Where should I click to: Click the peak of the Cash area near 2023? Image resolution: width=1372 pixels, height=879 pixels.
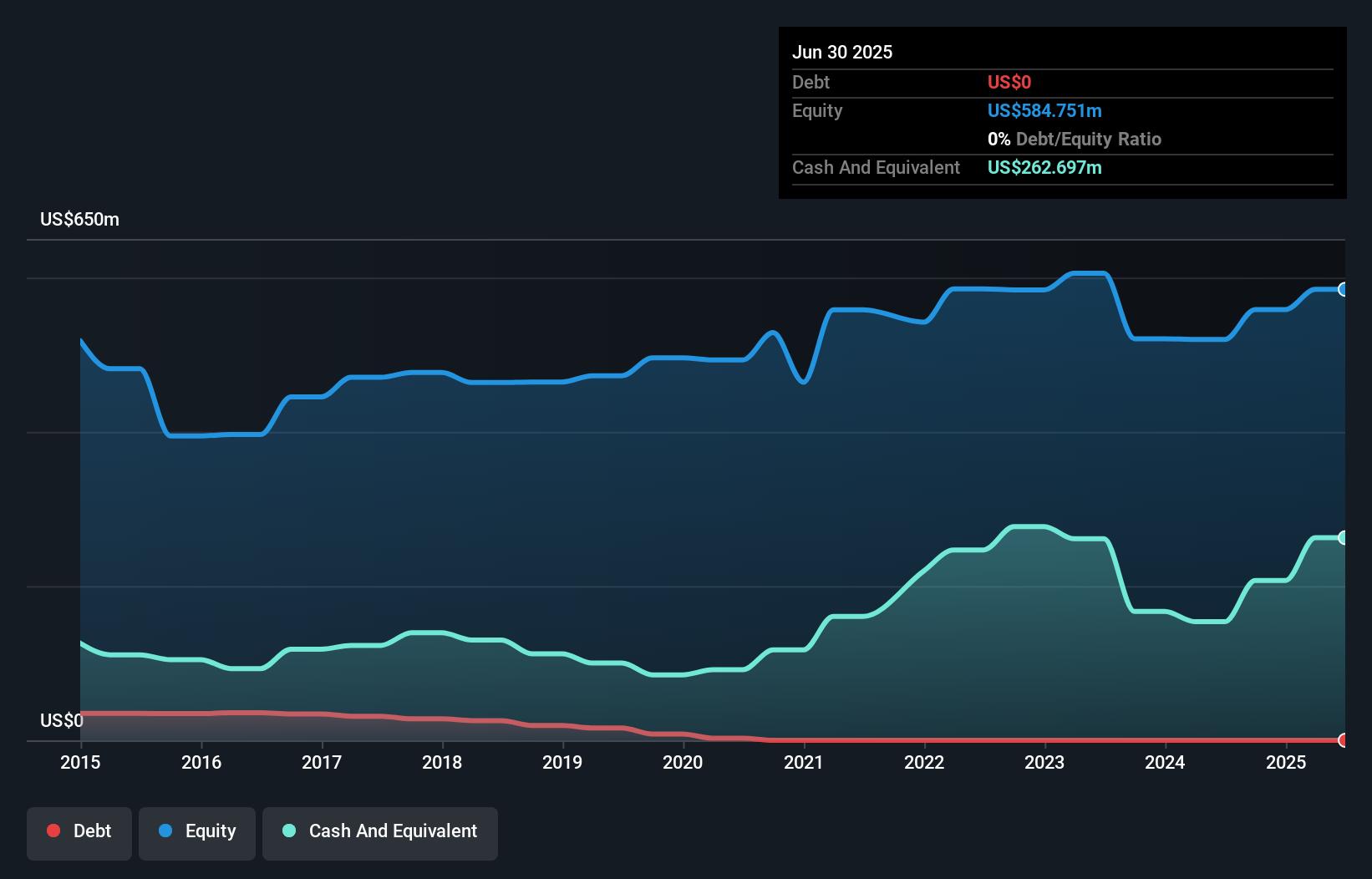pos(1028,528)
